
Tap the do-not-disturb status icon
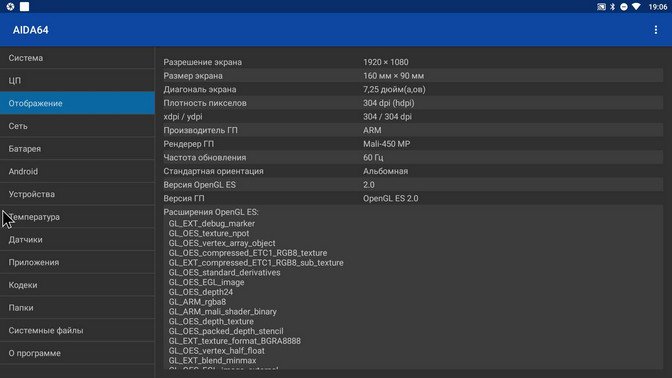coord(624,6)
